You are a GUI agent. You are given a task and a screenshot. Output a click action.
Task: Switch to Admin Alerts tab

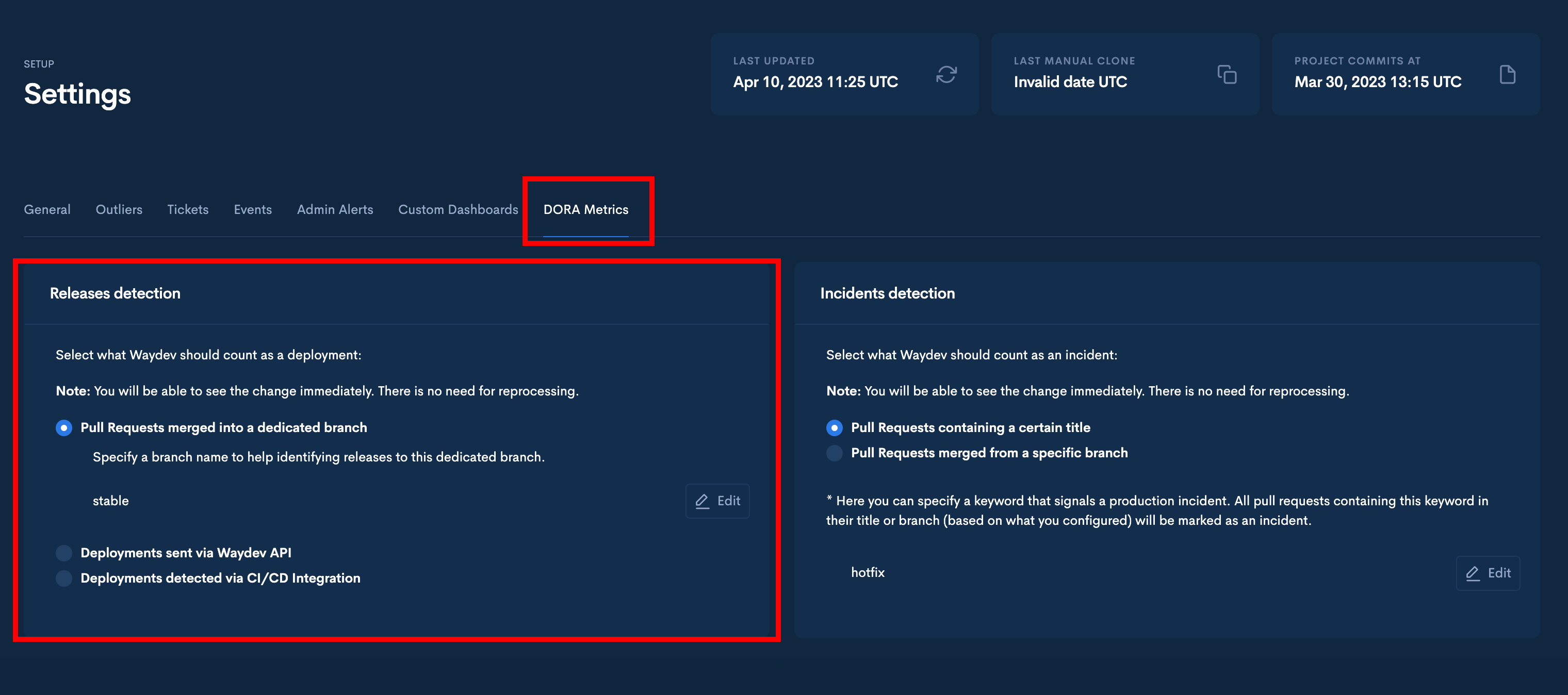coord(335,209)
